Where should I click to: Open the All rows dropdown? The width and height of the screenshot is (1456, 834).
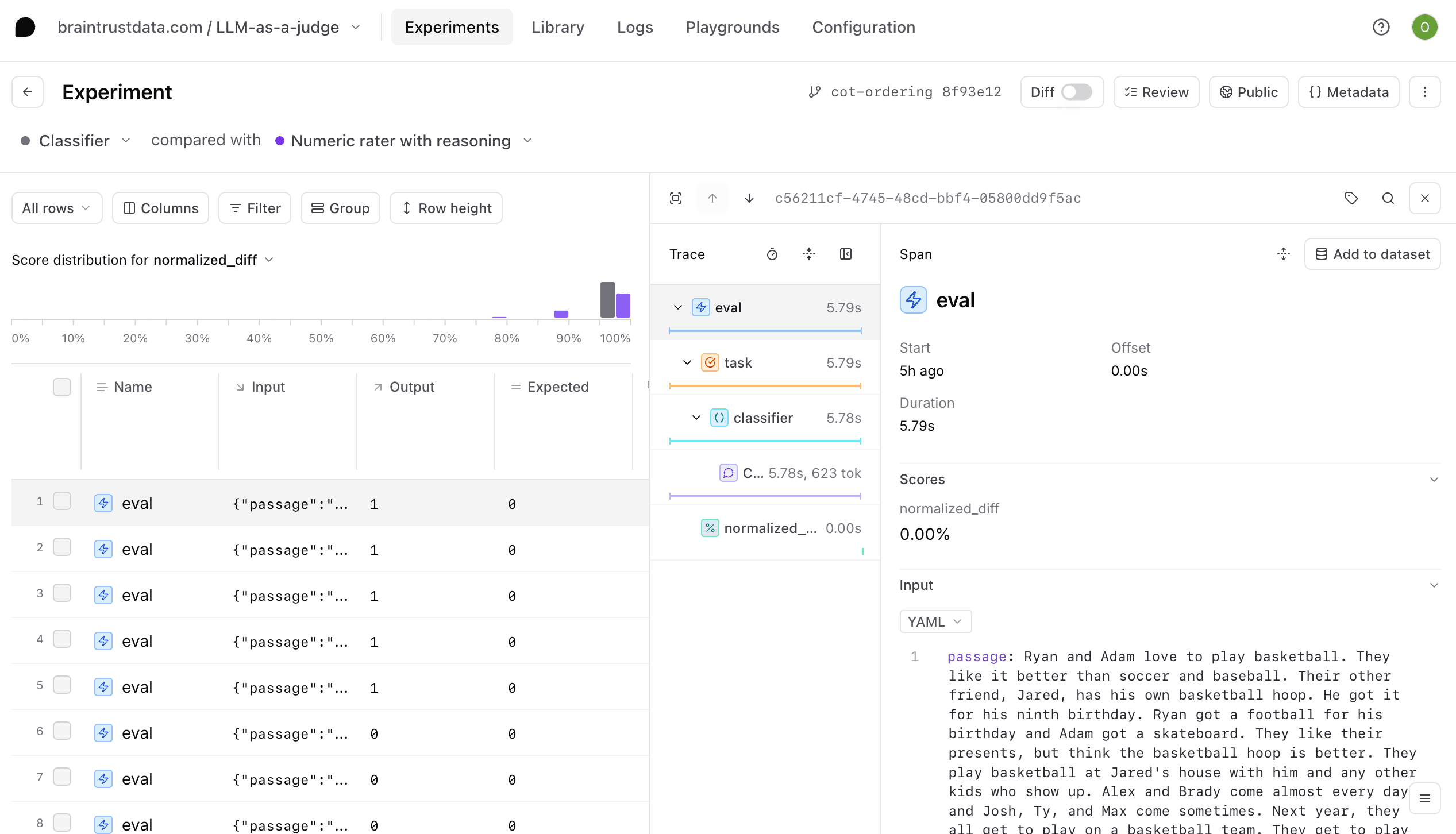click(56, 208)
